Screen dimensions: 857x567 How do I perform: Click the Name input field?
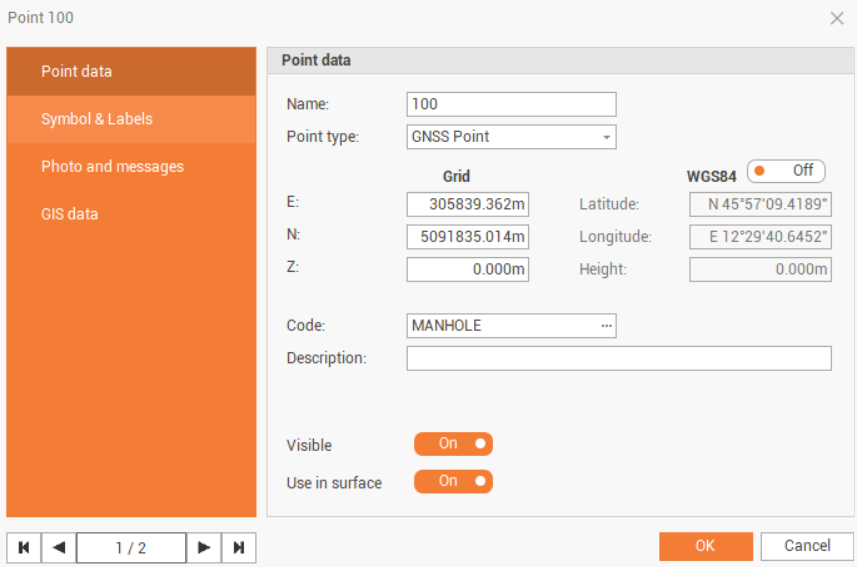(x=511, y=104)
